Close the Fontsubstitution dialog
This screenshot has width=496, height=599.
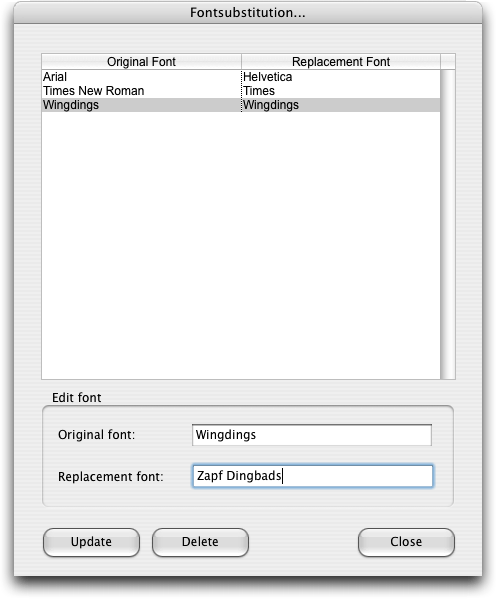coord(406,542)
